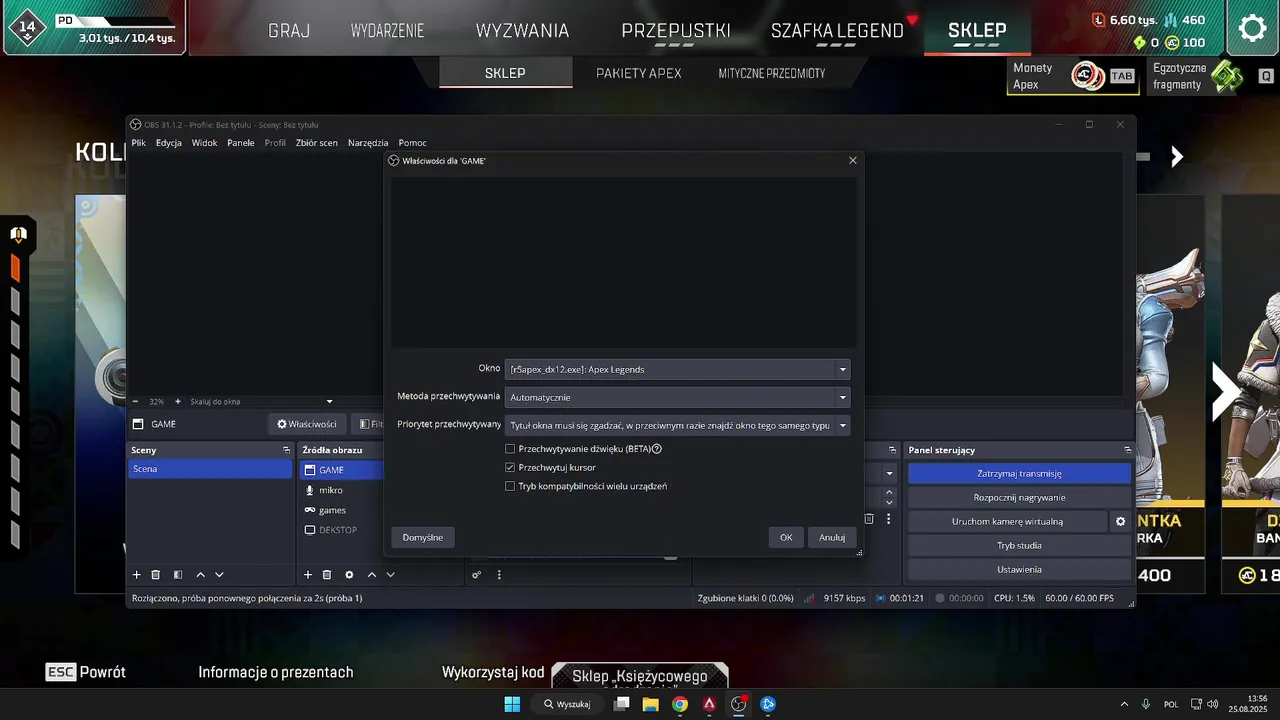The height and width of the screenshot is (720, 1280).
Task: Click Anuluj to cancel properties
Action: coord(832,537)
